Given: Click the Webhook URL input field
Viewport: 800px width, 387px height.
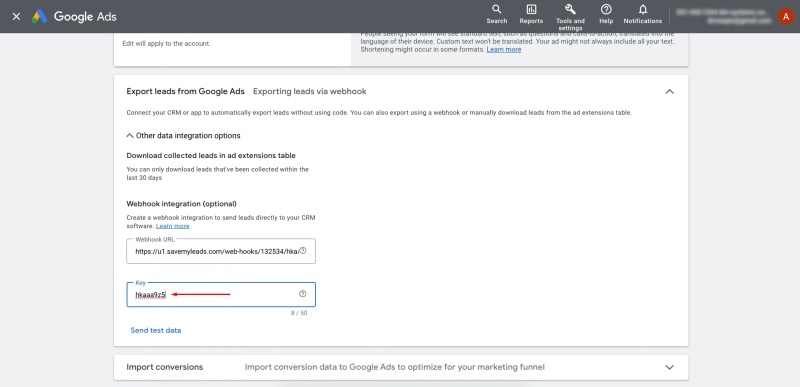Looking at the screenshot, I should tap(221, 251).
